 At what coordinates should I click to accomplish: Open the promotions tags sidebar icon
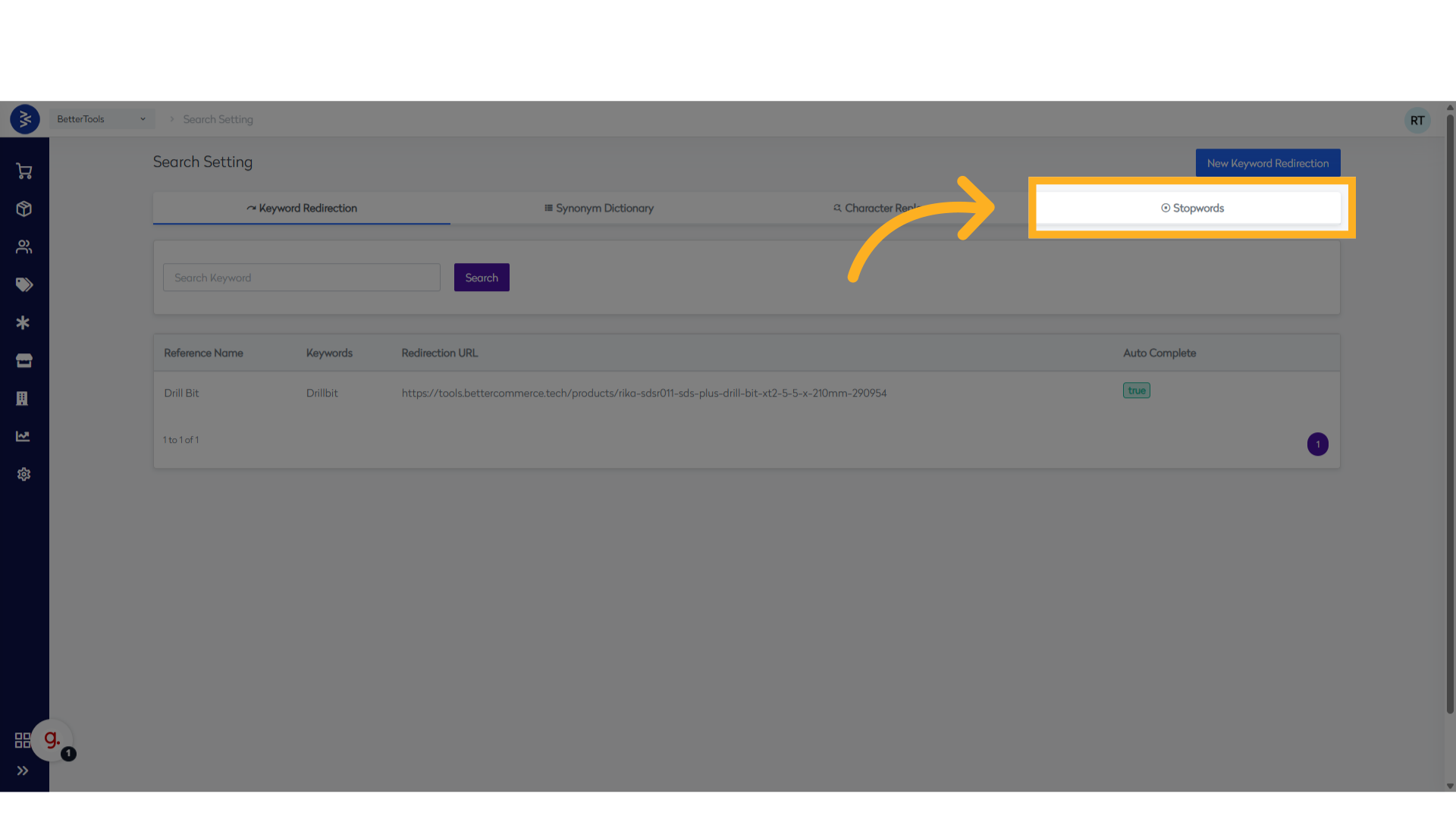pyautogui.click(x=24, y=285)
